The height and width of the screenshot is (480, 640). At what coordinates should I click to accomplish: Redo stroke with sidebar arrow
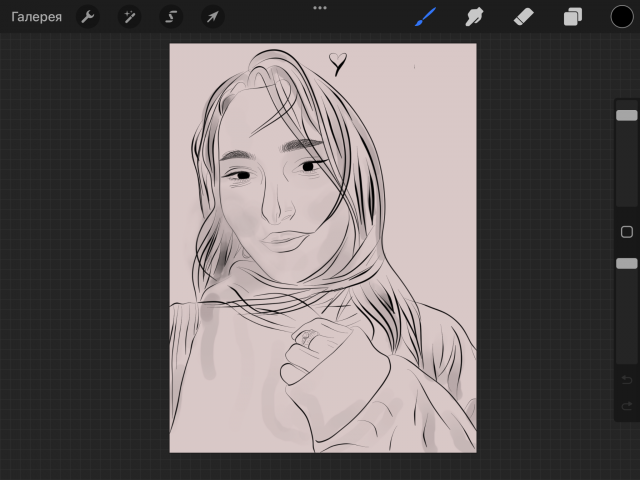(627, 406)
